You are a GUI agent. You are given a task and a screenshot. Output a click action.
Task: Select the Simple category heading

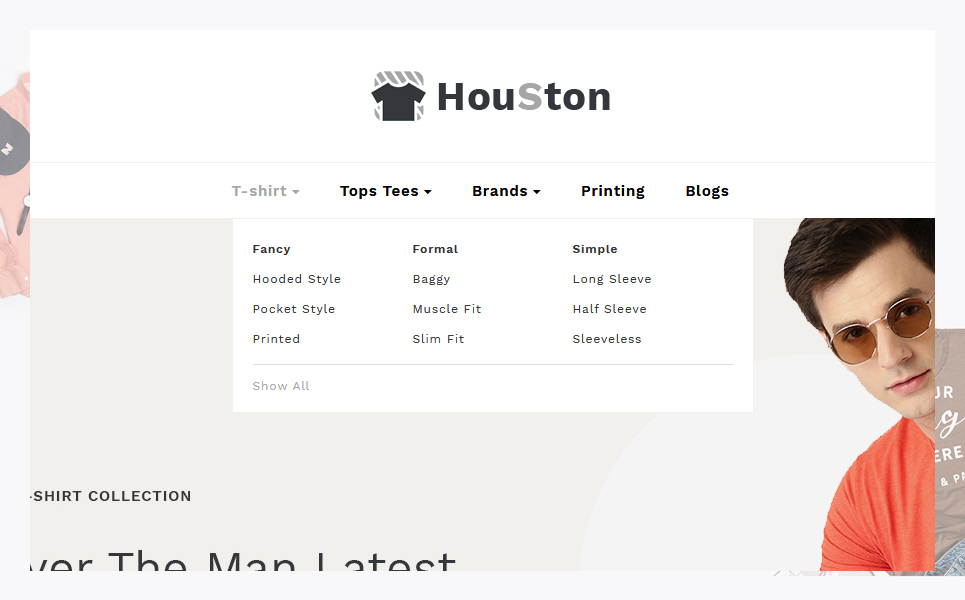(595, 249)
